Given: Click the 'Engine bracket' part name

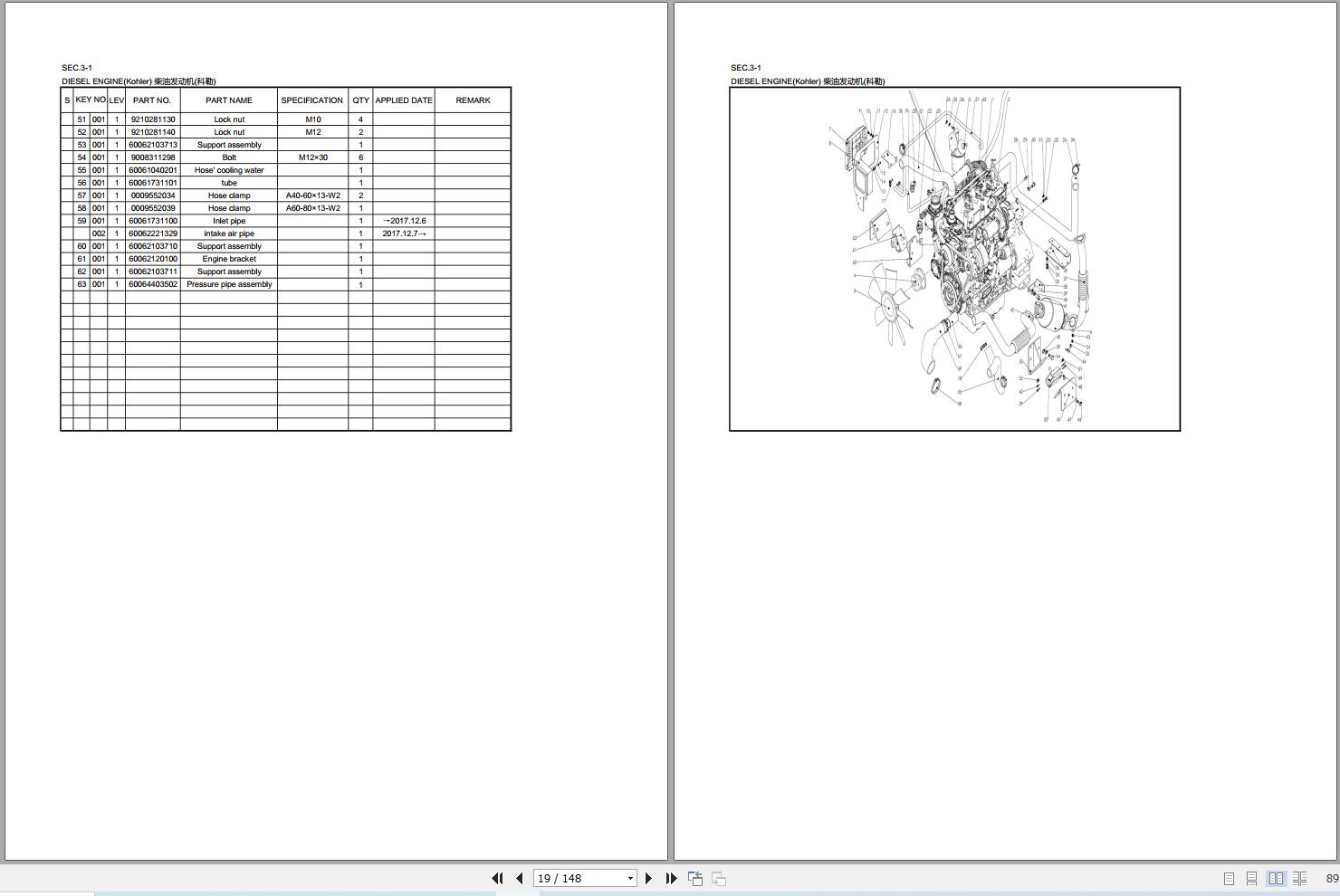Looking at the screenshot, I should [x=229, y=259].
